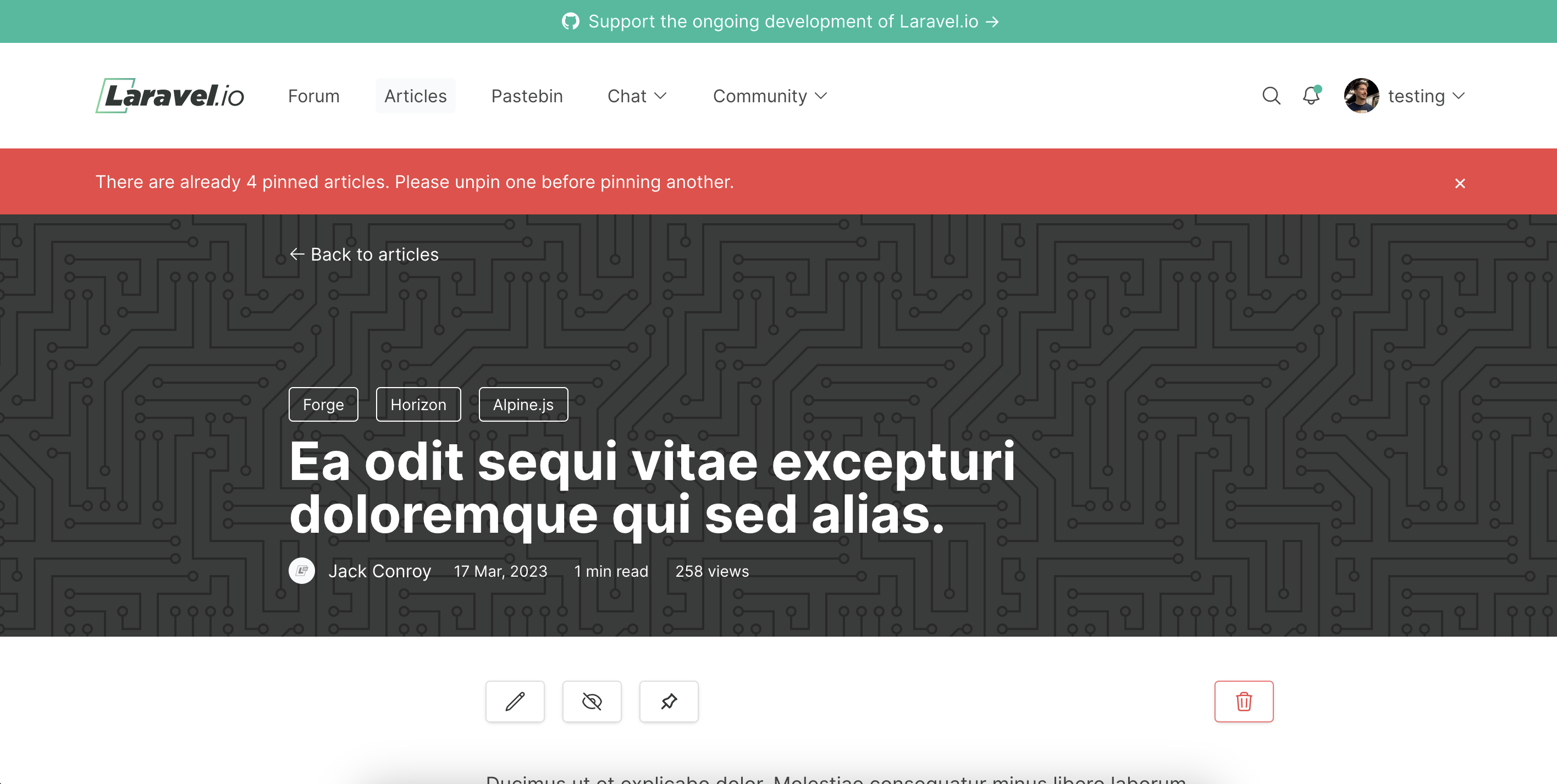Delete article with red trash icon
This screenshot has width=1557, height=784.
[x=1243, y=701]
